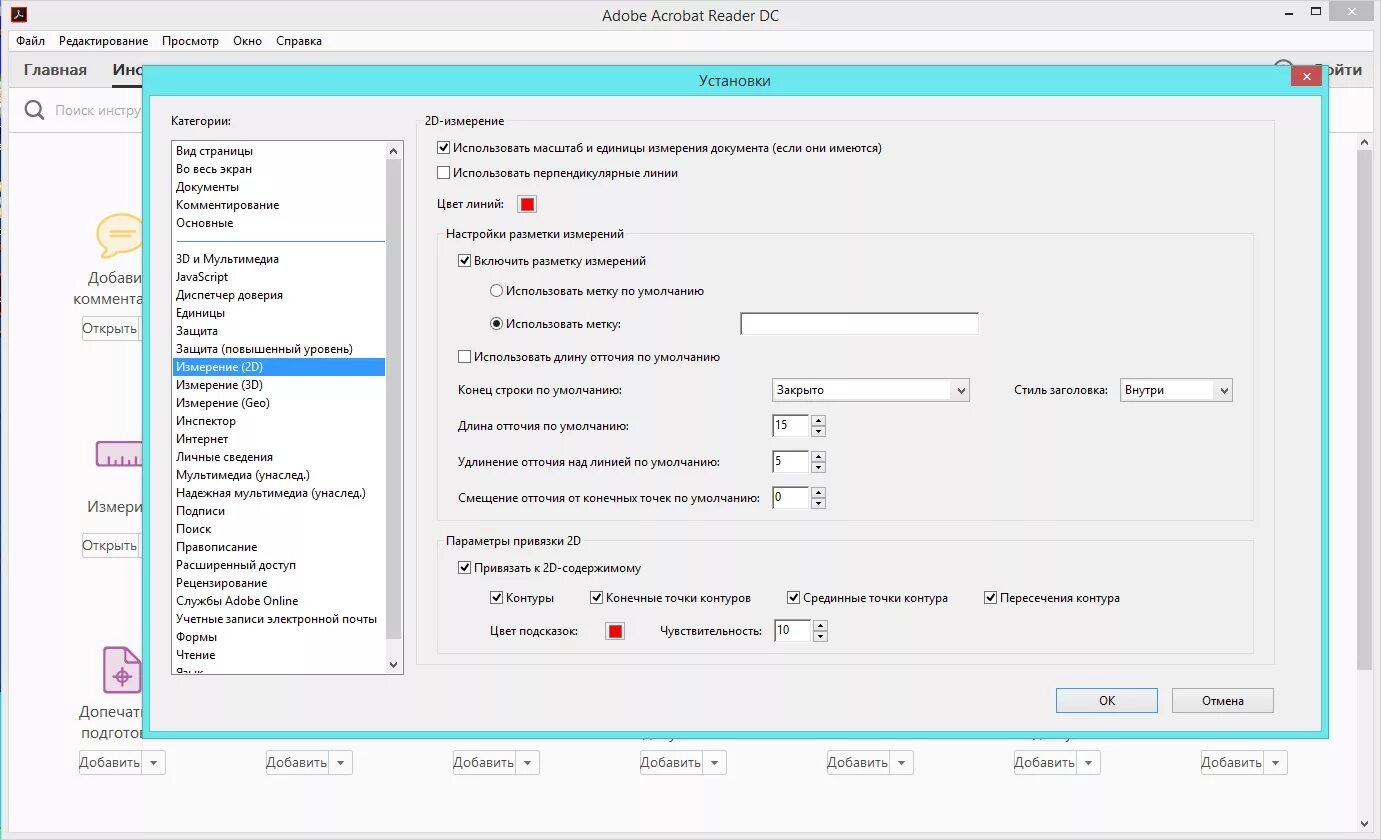1381x840 pixels.
Task: Toggle 'Пересечения контура' checkbox
Action: pyautogui.click(x=991, y=598)
